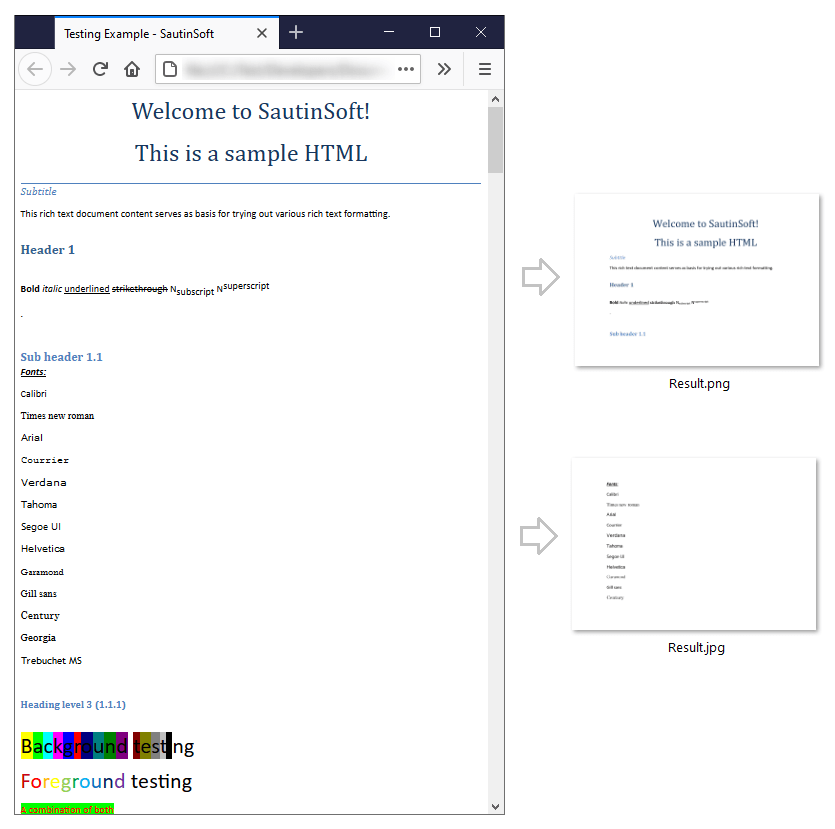The image size is (835, 829).
Task: Select the Result.png preview thumbnail
Action: (696, 278)
